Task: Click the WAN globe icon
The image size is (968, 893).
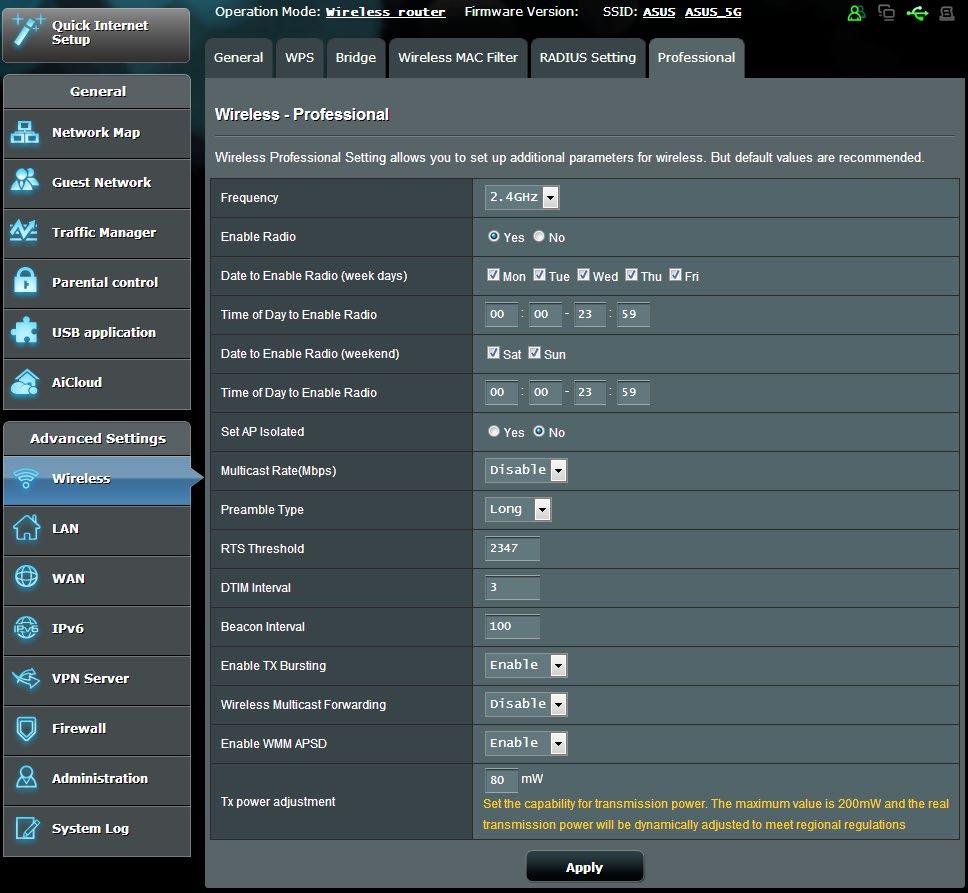Action: [x=26, y=577]
